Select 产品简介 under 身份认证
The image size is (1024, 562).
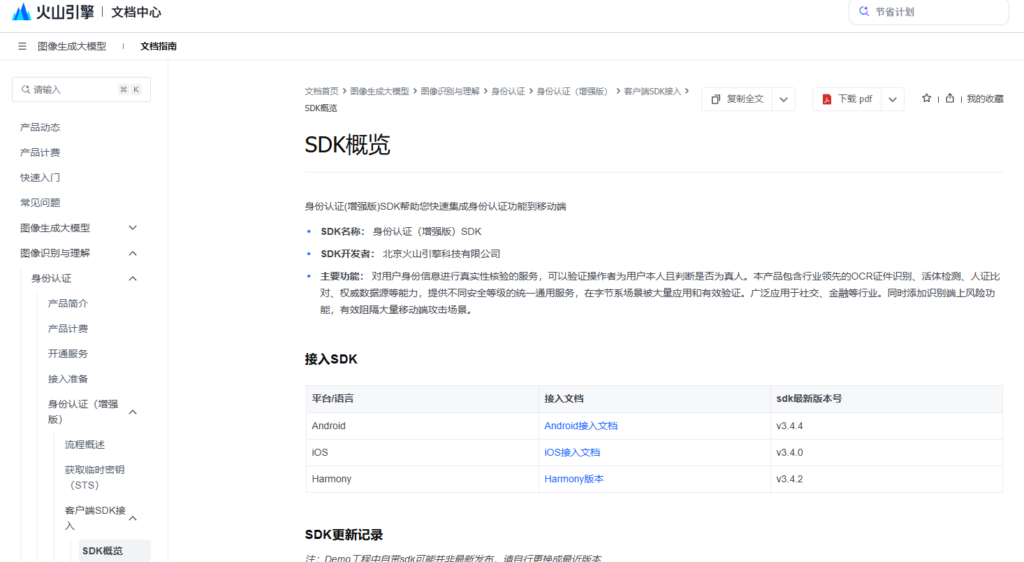[x=68, y=304]
